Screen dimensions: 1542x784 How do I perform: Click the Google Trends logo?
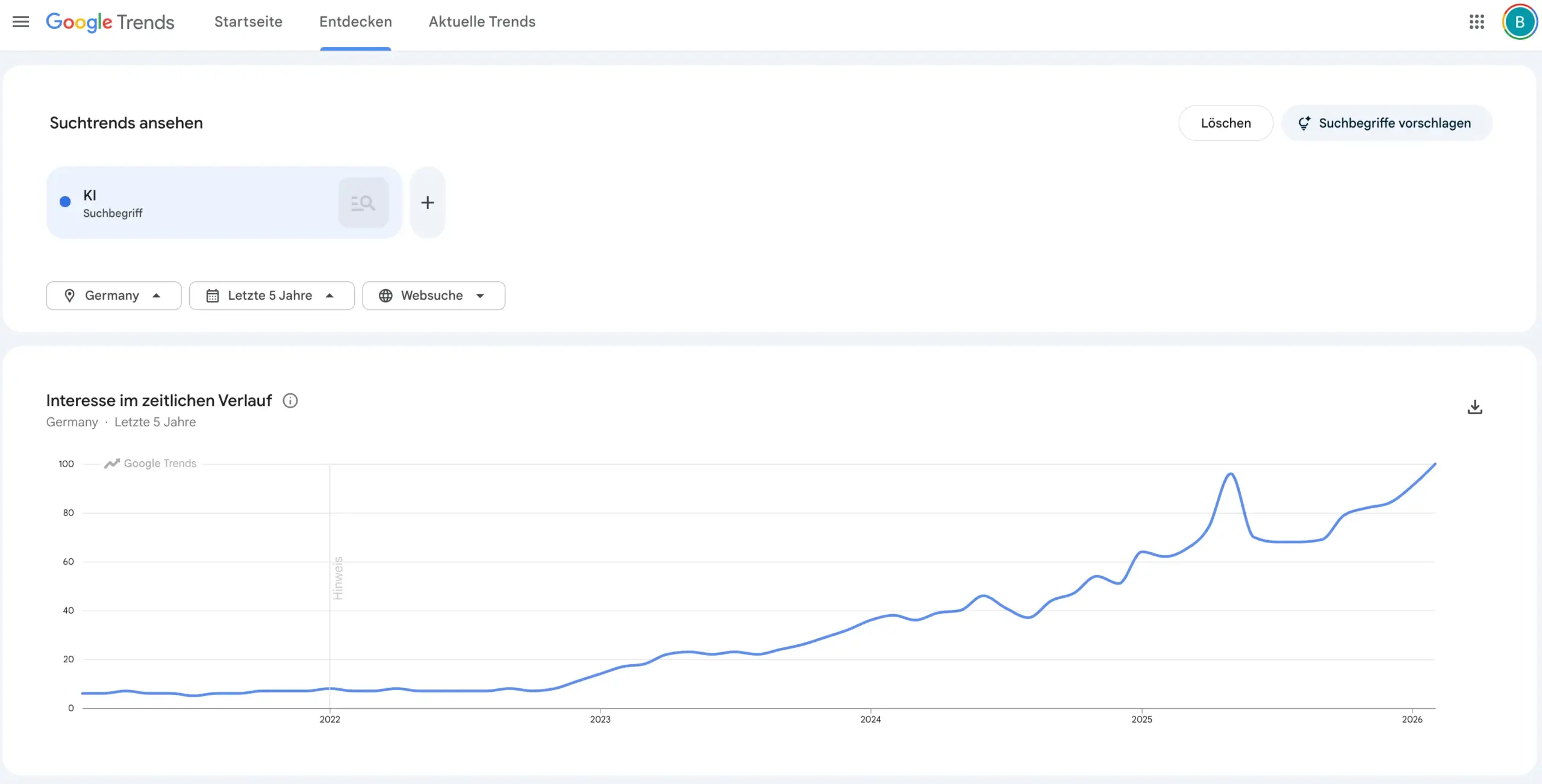pos(110,22)
